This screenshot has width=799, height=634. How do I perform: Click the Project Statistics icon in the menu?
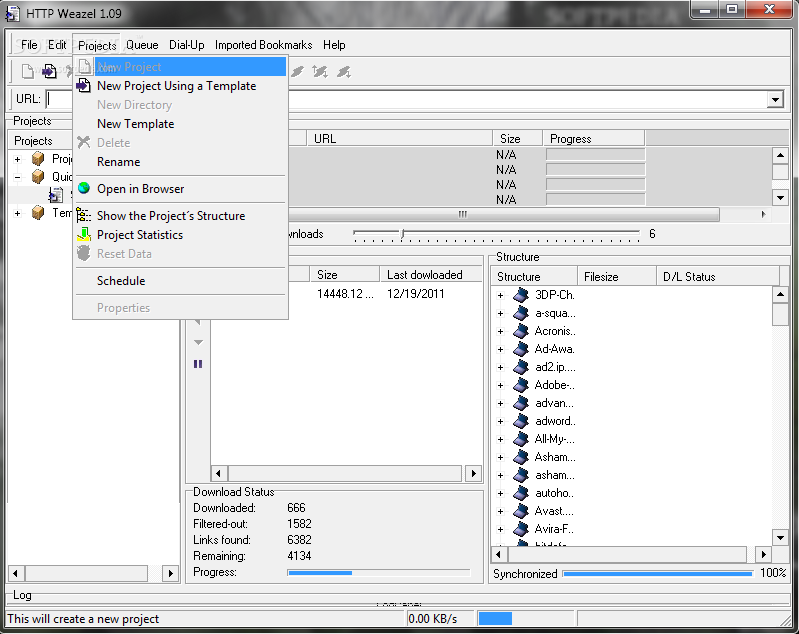click(x=84, y=234)
